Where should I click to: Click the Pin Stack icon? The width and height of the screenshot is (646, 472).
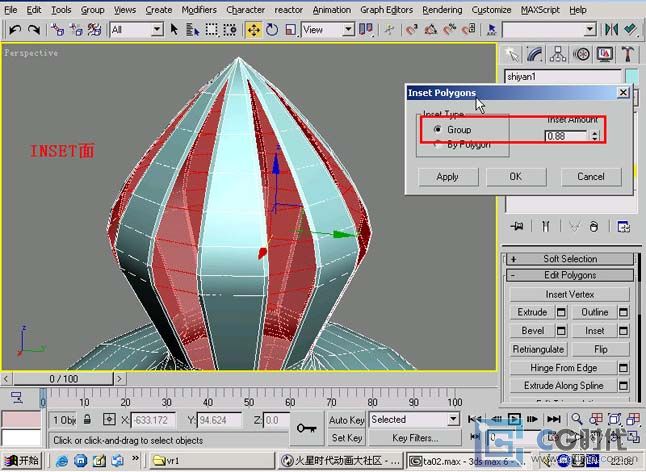[x=517, y=226]
